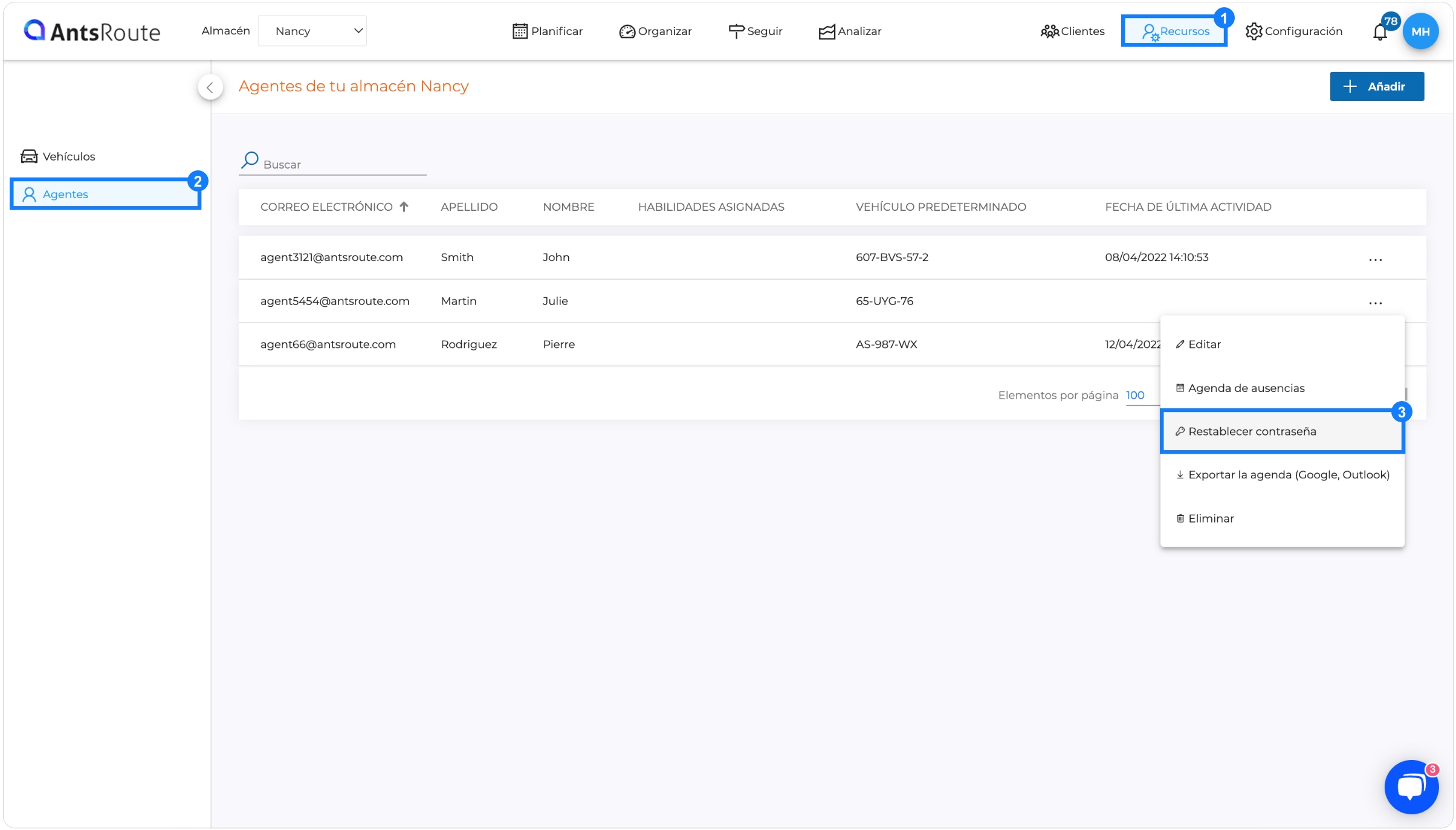
Task: Click the Seguir signpost icon
Action: click(736, 31)
